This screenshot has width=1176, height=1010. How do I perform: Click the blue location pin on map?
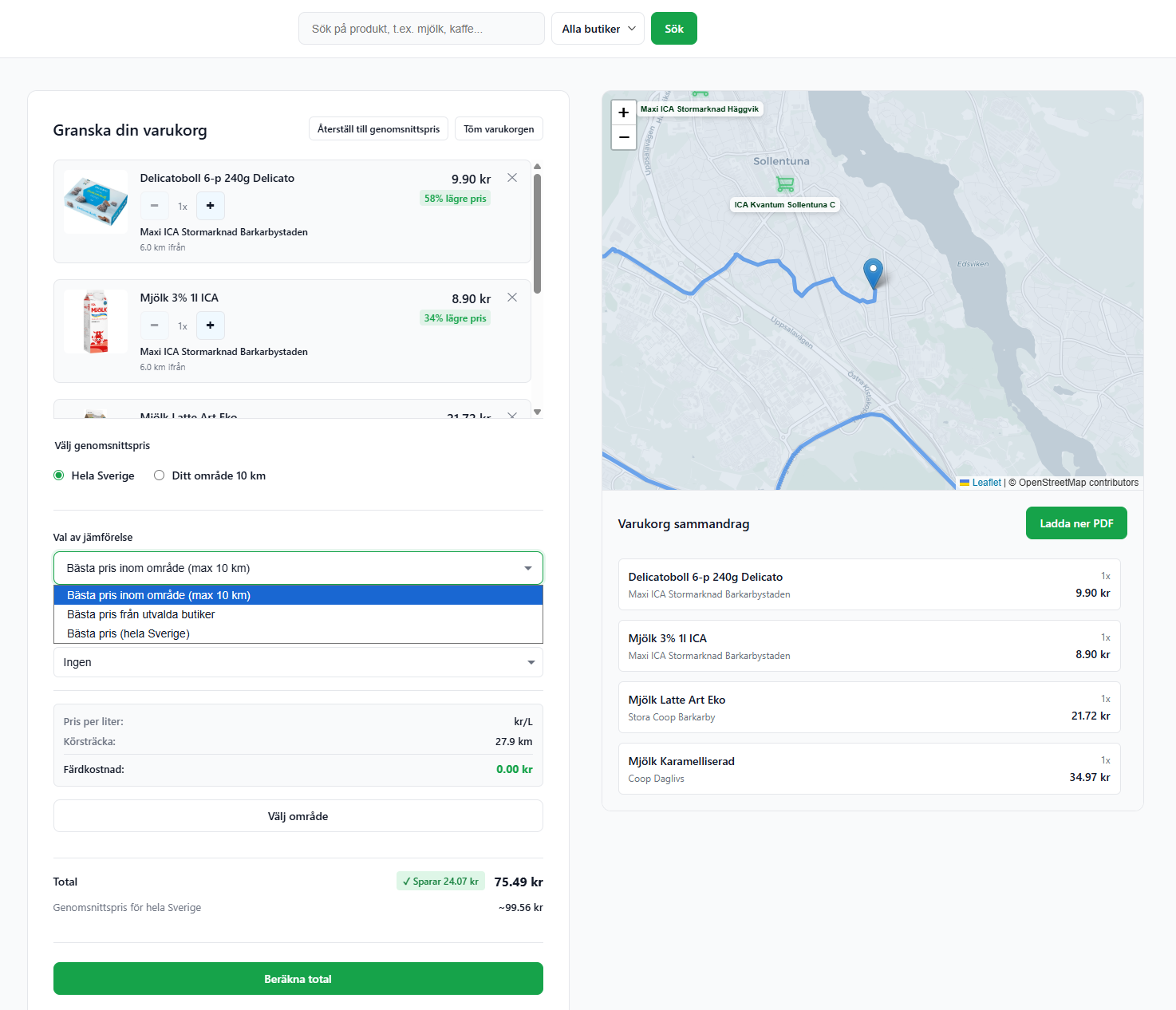(874, 273)
